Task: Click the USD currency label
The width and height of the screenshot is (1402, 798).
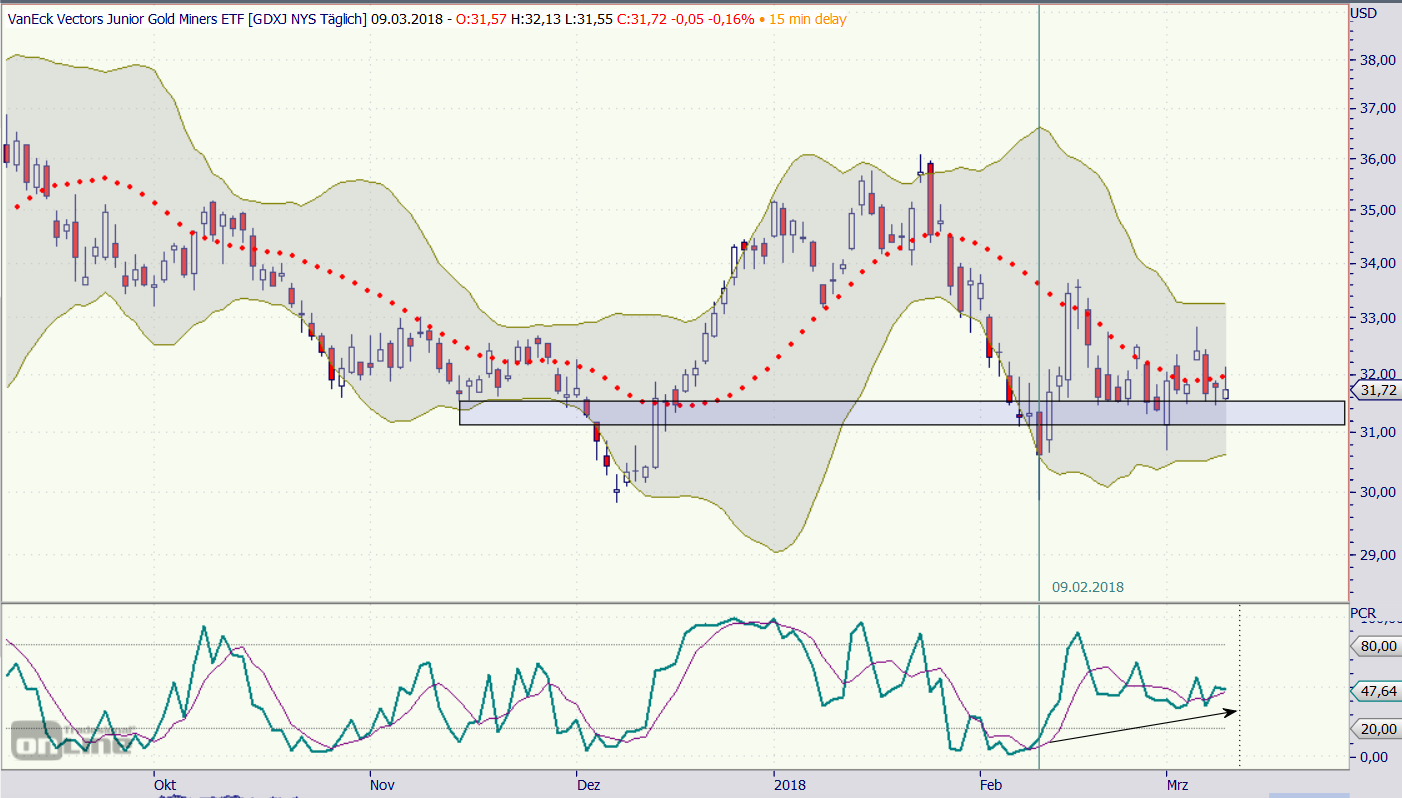Action: pos(1363,12)
